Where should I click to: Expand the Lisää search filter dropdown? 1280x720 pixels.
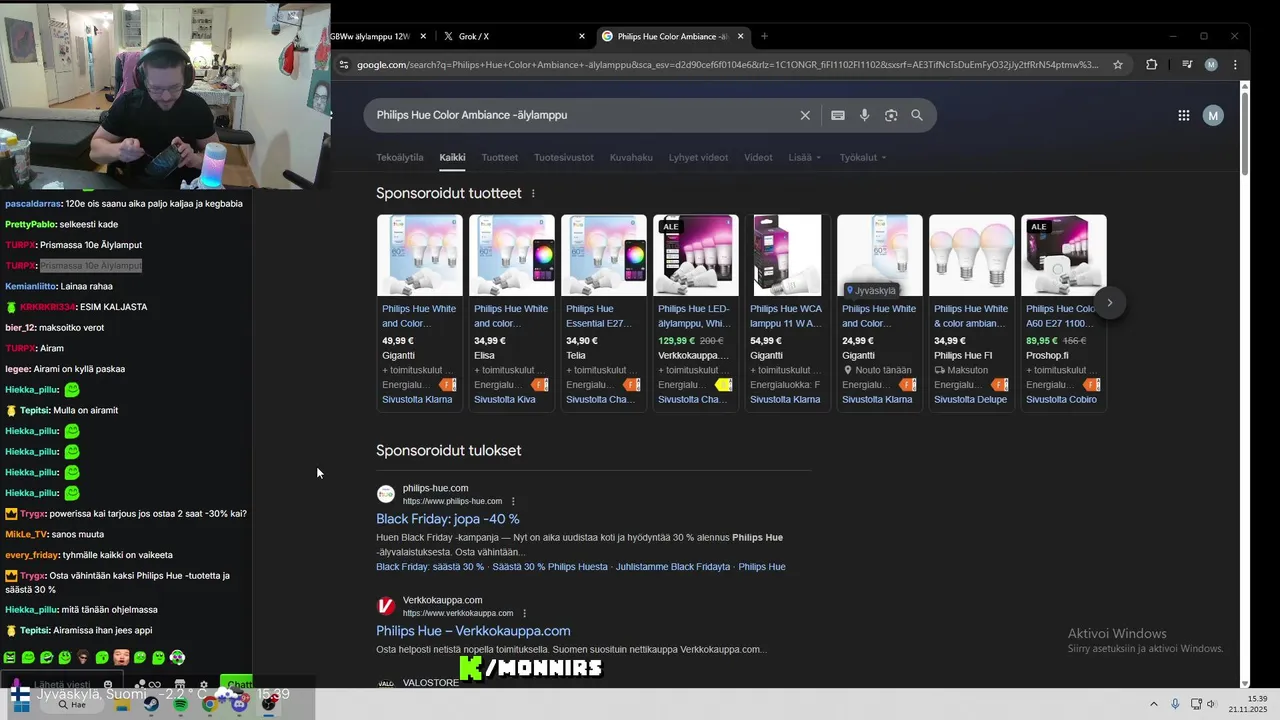pos(805,158)
